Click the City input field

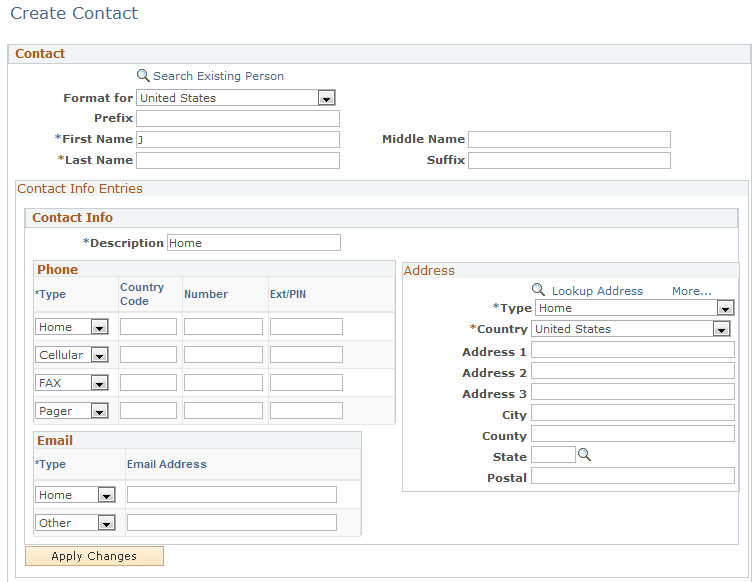[x=633, y=413]
